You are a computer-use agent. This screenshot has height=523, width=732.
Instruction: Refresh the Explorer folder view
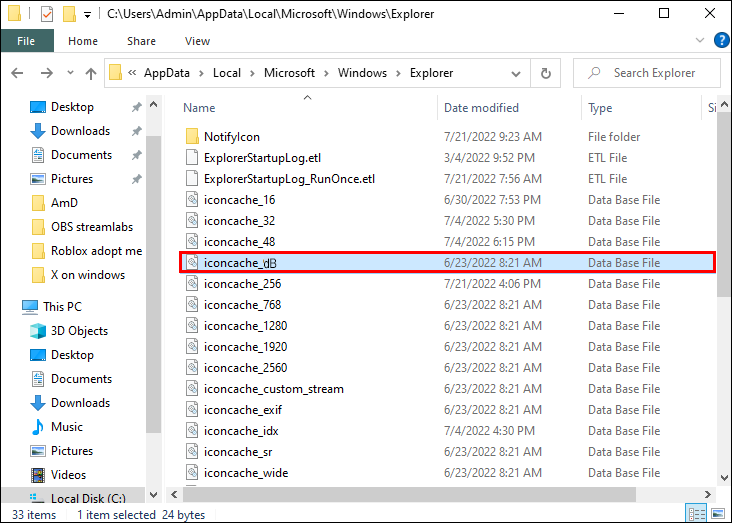(x=545, y=73)
